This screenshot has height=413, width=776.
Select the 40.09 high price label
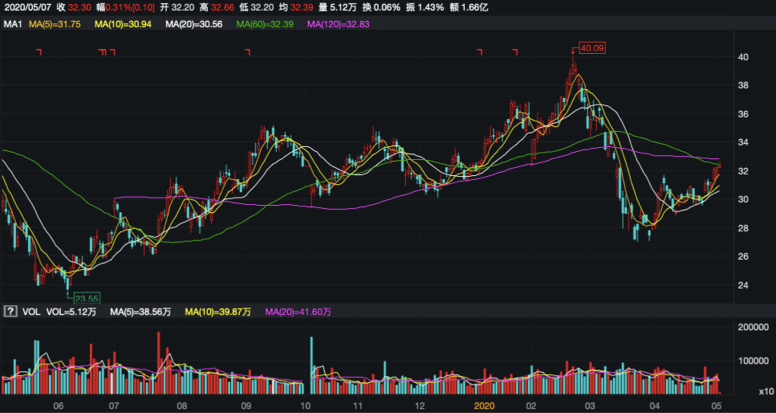pos(593,48)
